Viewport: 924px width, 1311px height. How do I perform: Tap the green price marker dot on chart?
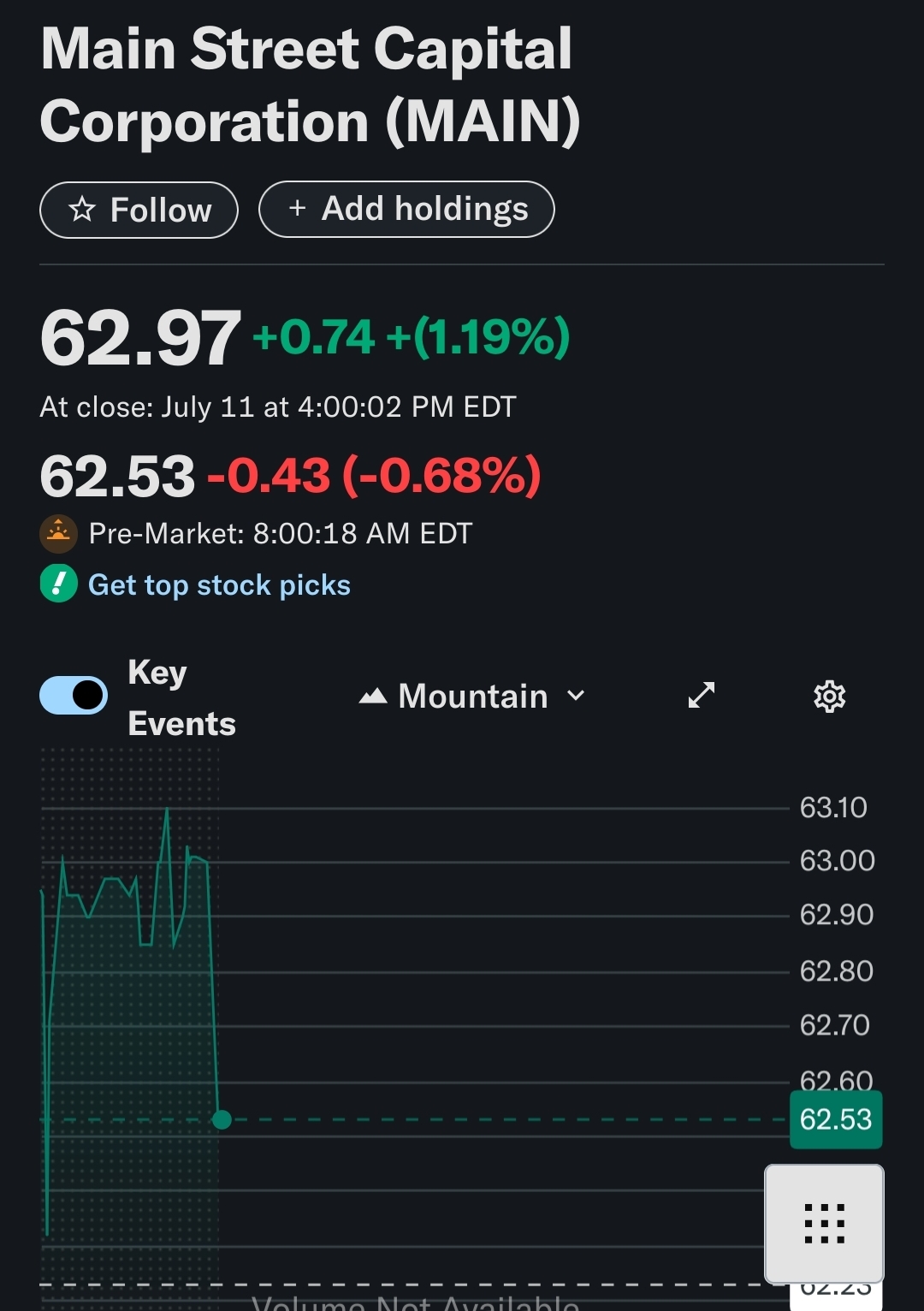(222, 1119)
